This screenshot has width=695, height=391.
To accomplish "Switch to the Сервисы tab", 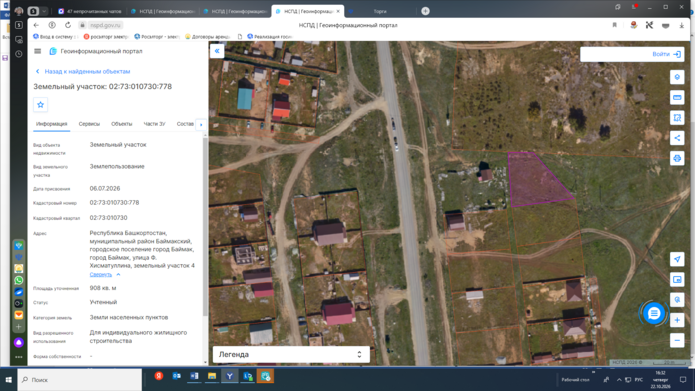I will [x=89, y=124].
